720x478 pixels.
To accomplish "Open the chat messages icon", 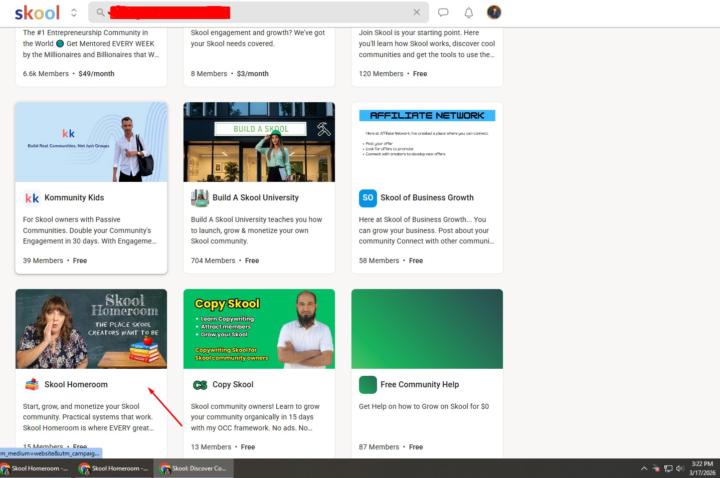I will pos(443,13).
